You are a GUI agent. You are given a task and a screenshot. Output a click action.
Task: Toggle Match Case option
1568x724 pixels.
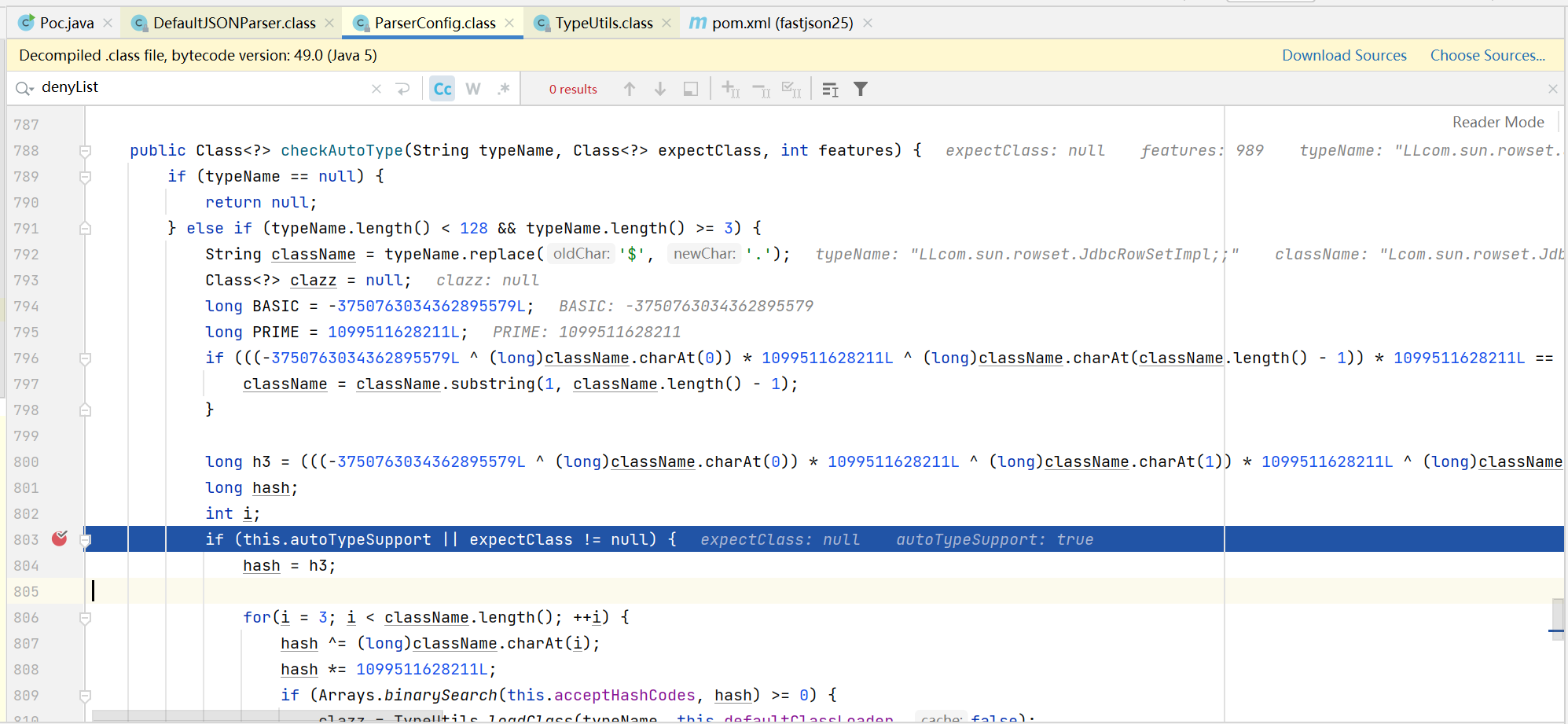(442, 89)
